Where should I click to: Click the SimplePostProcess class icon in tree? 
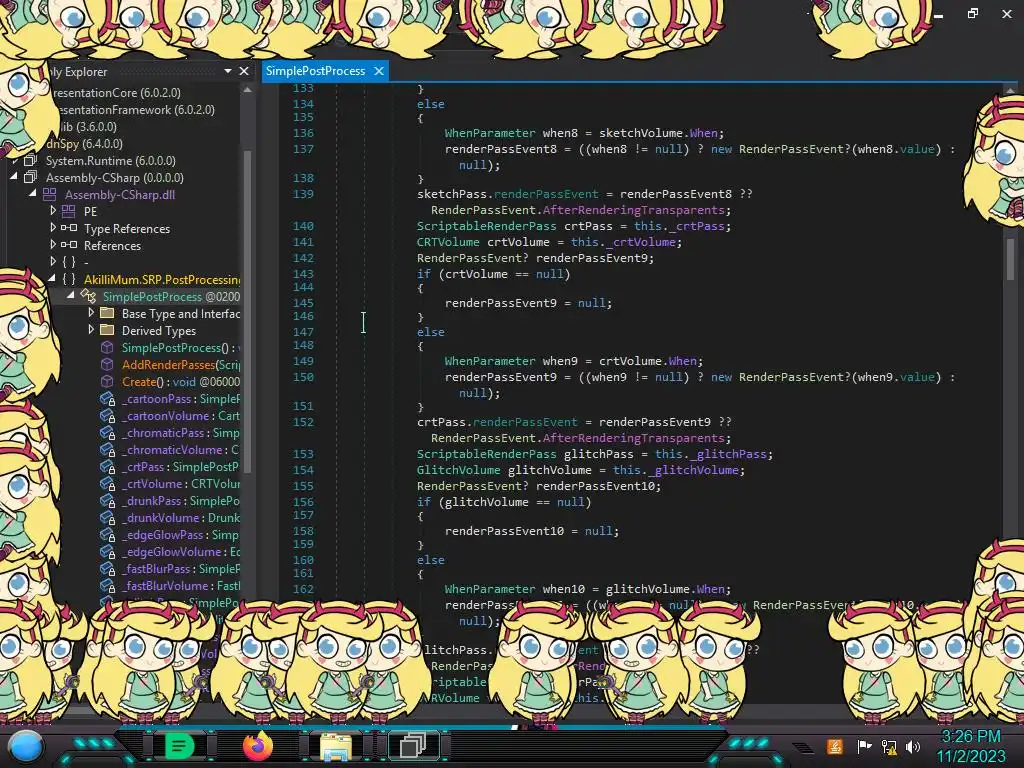pos(88,297)
